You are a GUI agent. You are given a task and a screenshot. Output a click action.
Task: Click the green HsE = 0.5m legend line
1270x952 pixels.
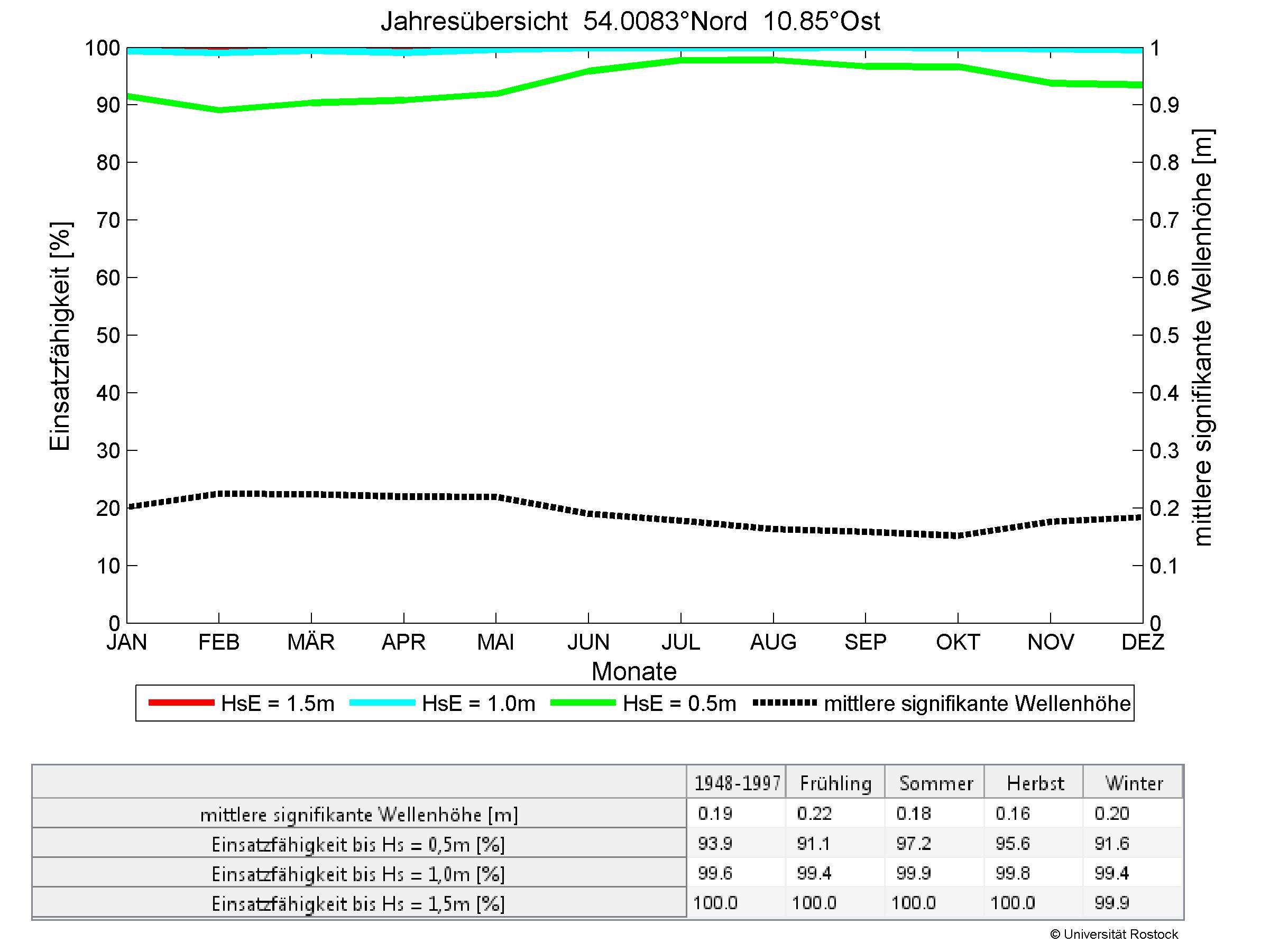pos(583,703)
